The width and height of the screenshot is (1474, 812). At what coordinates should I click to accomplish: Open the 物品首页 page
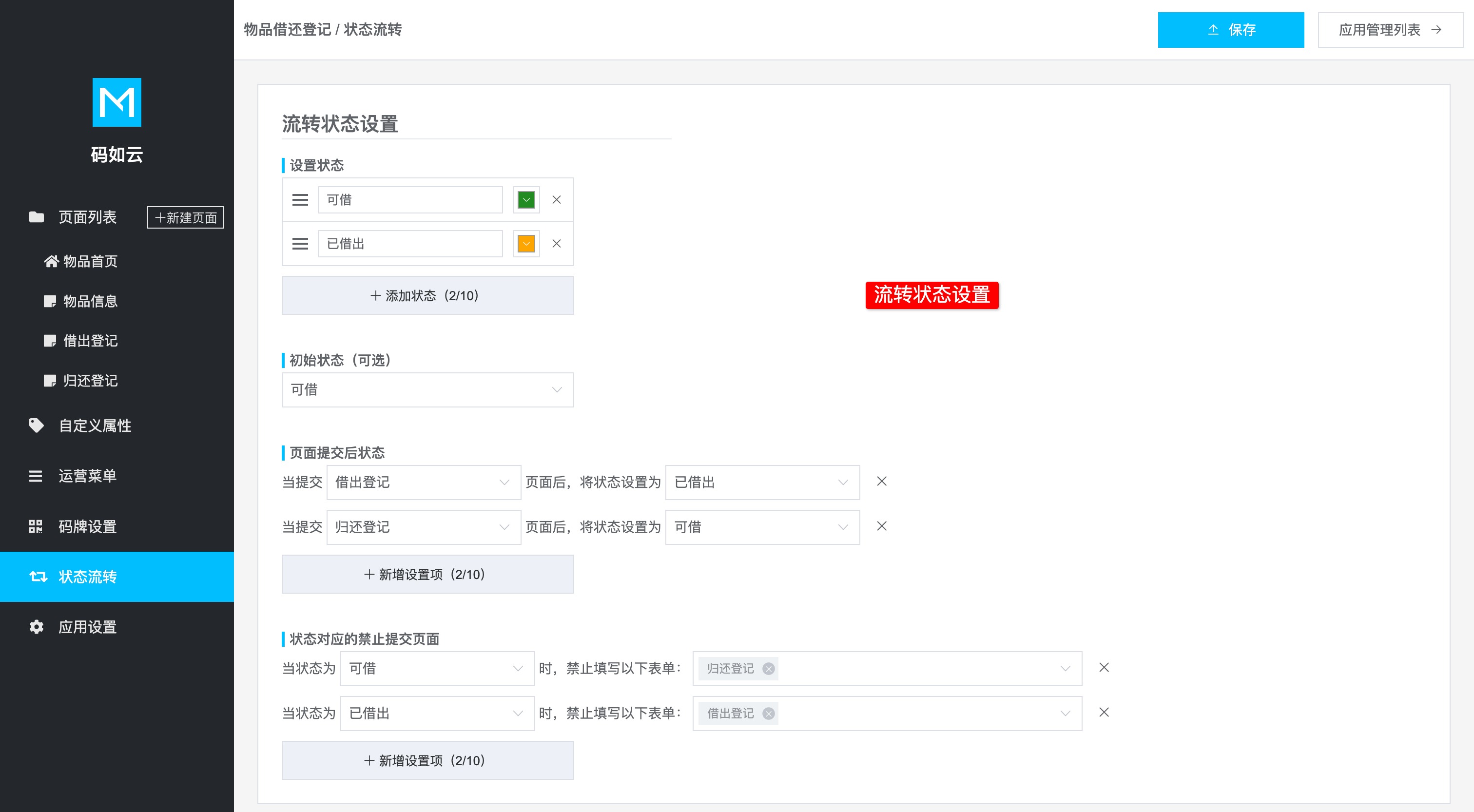(x=90, y=262)
